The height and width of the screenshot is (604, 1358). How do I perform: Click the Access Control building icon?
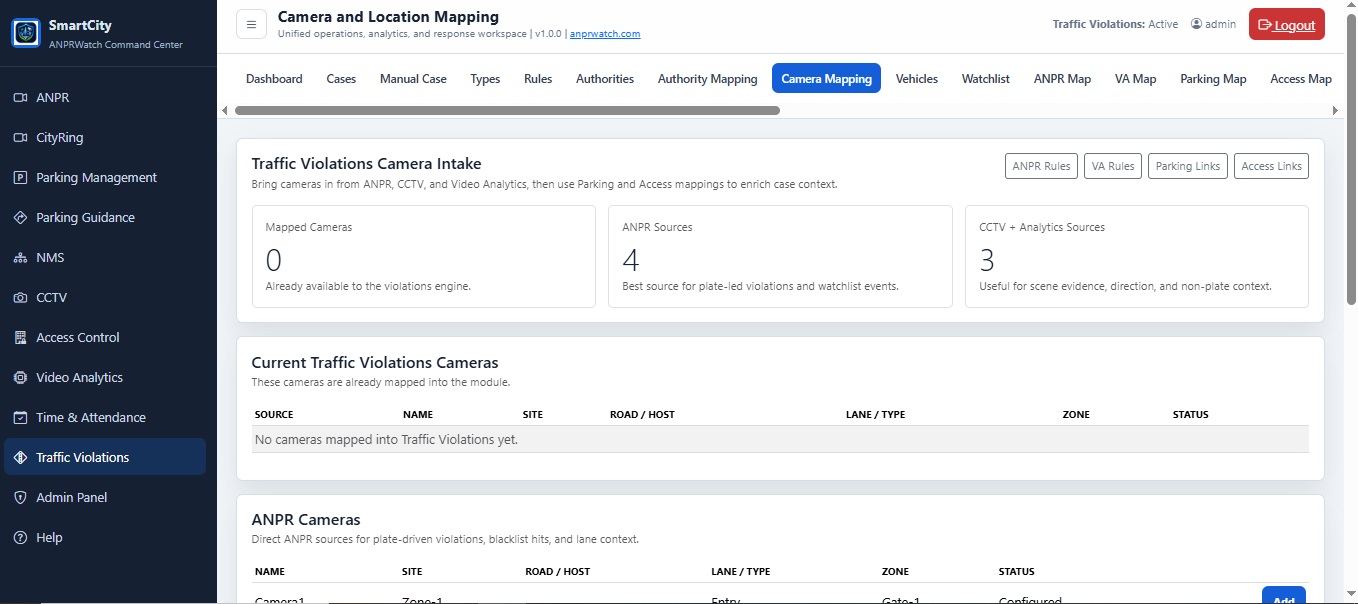point(20,338)
